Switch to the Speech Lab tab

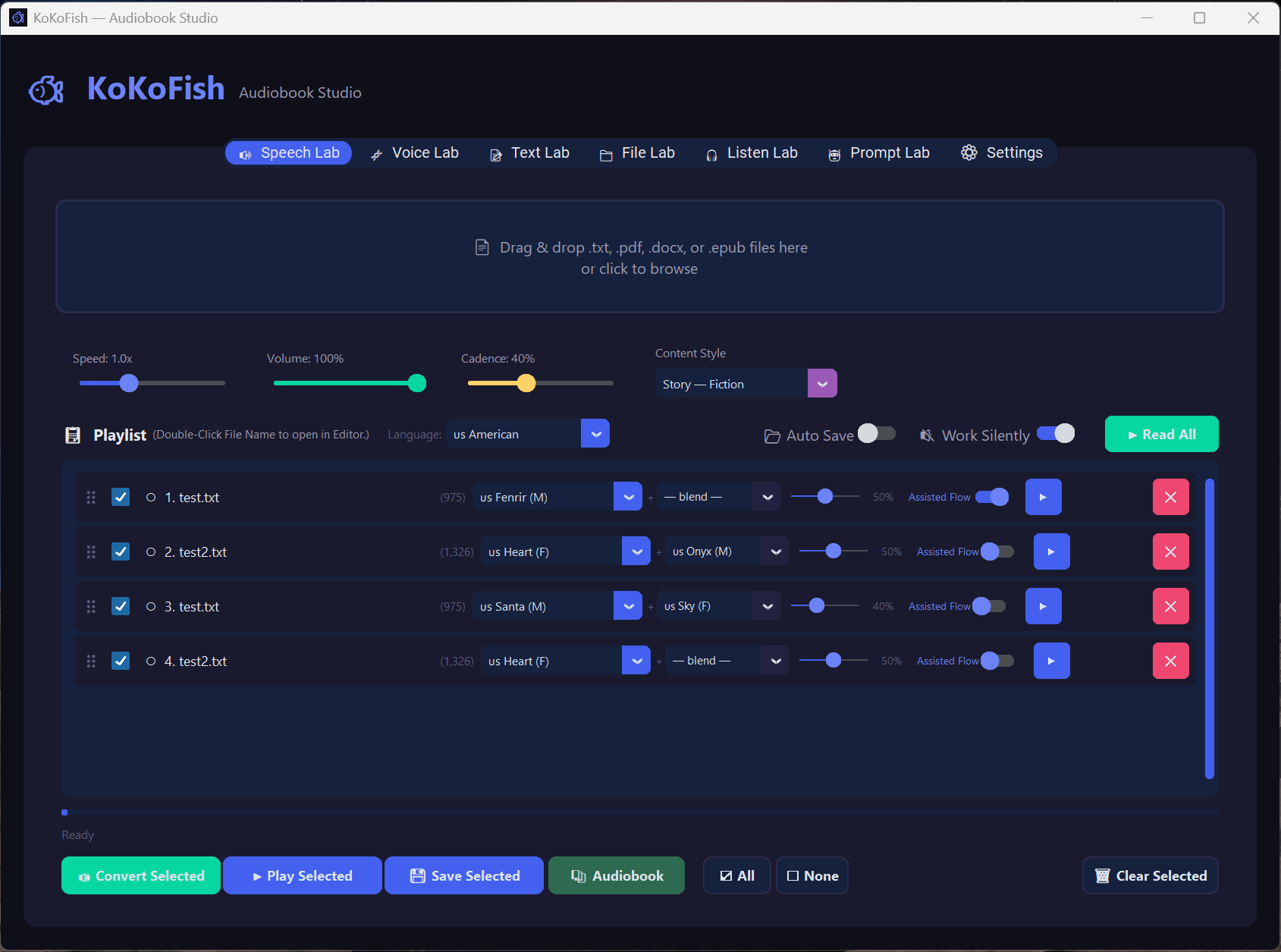pos(288,152)
